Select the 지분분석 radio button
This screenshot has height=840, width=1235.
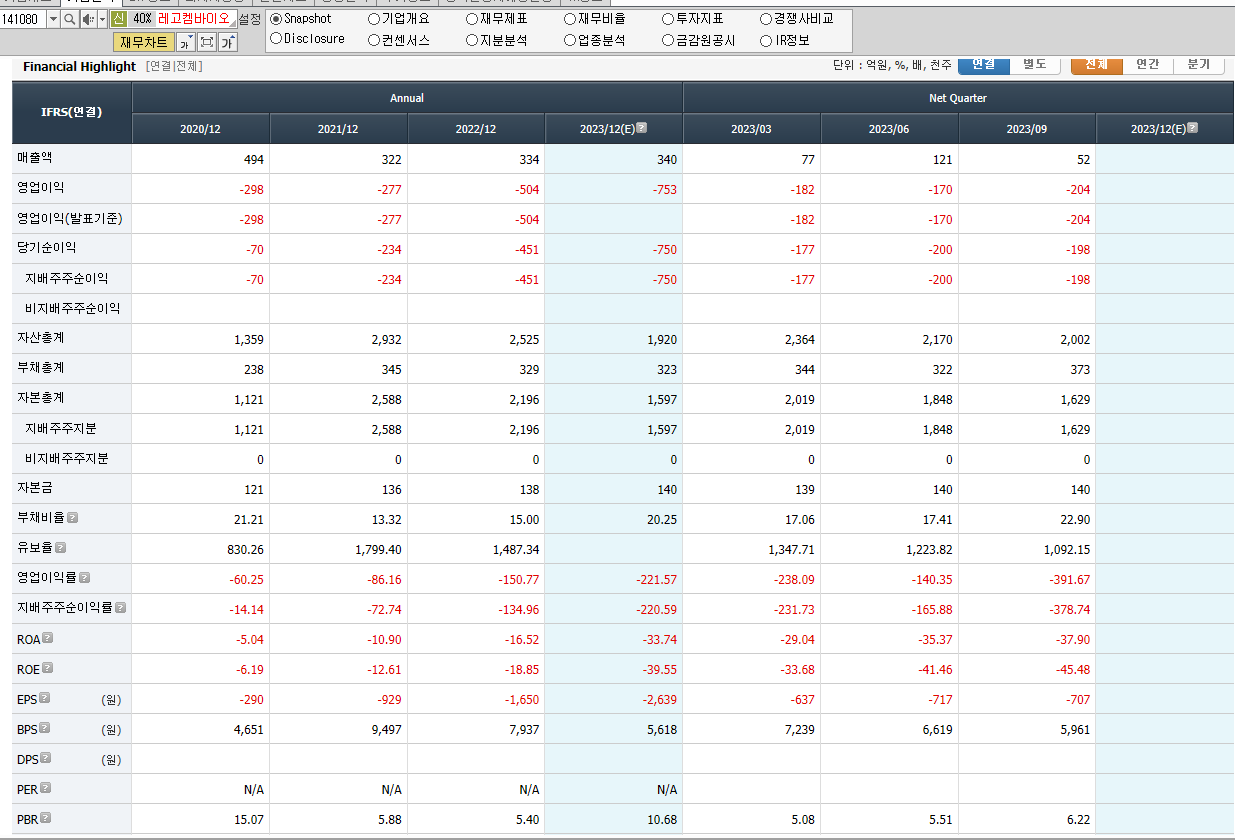pyautogui.click(x=472, y=40)
